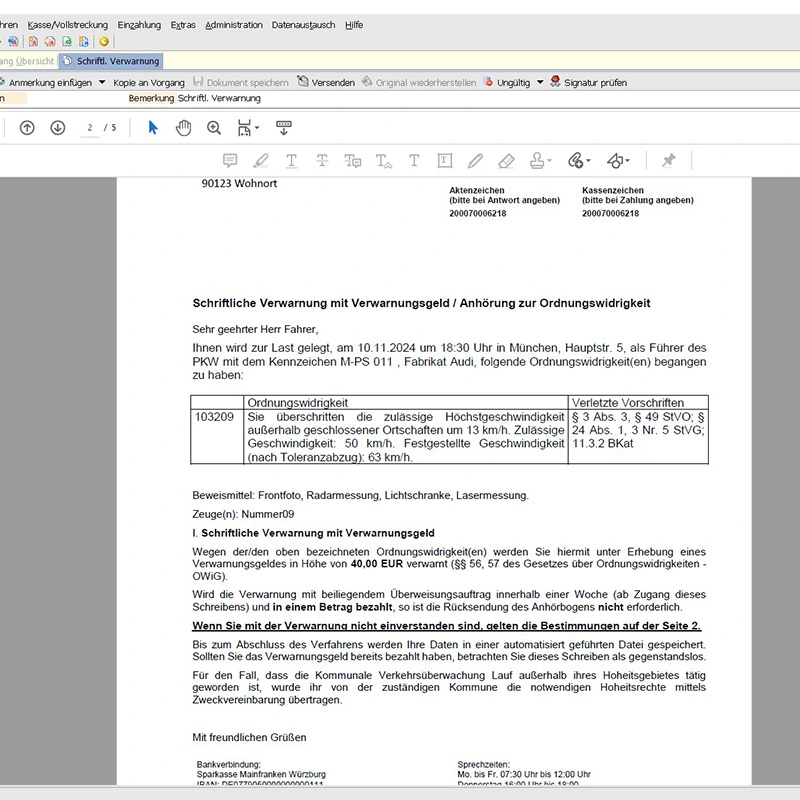Open the Extras menu

[x=183, y=25]
